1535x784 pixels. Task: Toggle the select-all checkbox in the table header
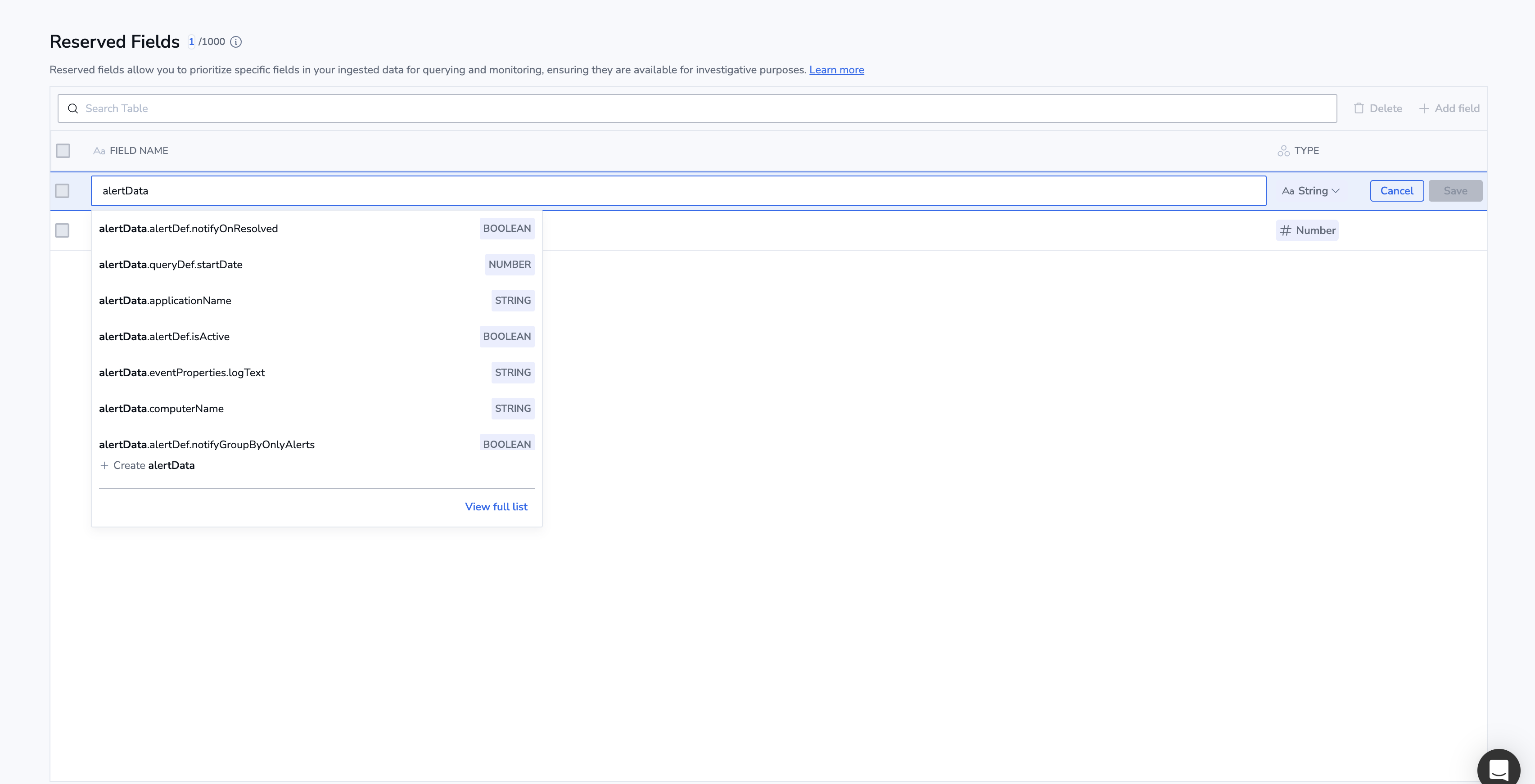(x=63, y=151)
